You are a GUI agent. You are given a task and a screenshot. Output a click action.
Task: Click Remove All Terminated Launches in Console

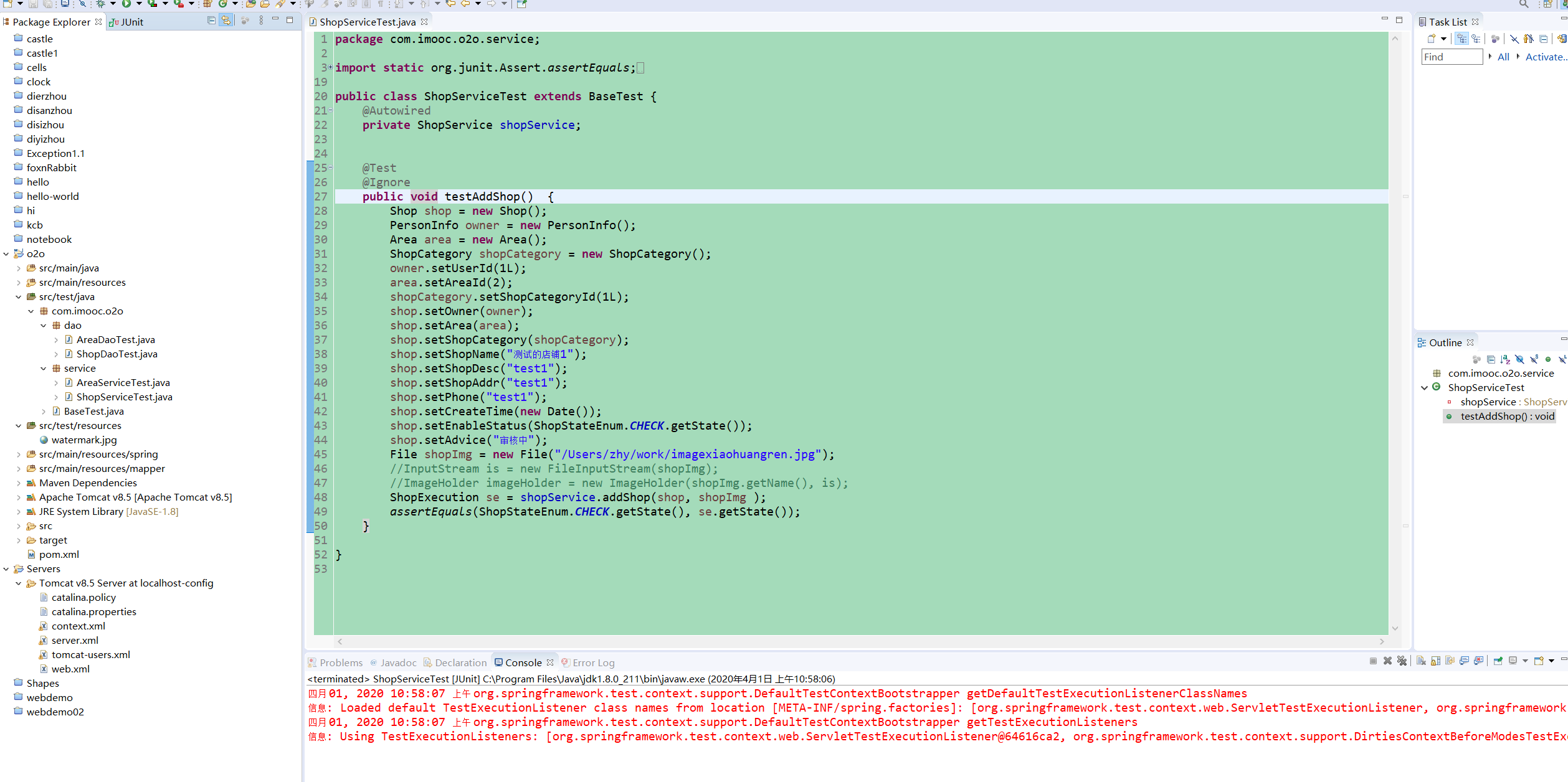pyautogui.click(x=1402, y=661)
